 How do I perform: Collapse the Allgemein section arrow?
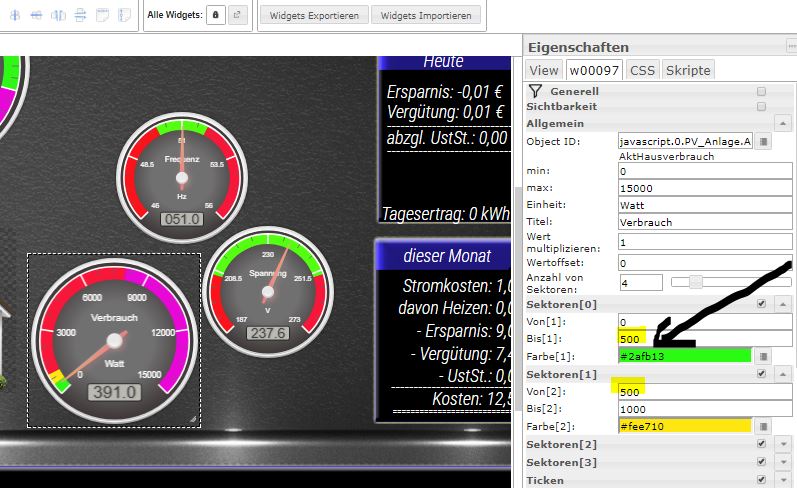[783, 123]
